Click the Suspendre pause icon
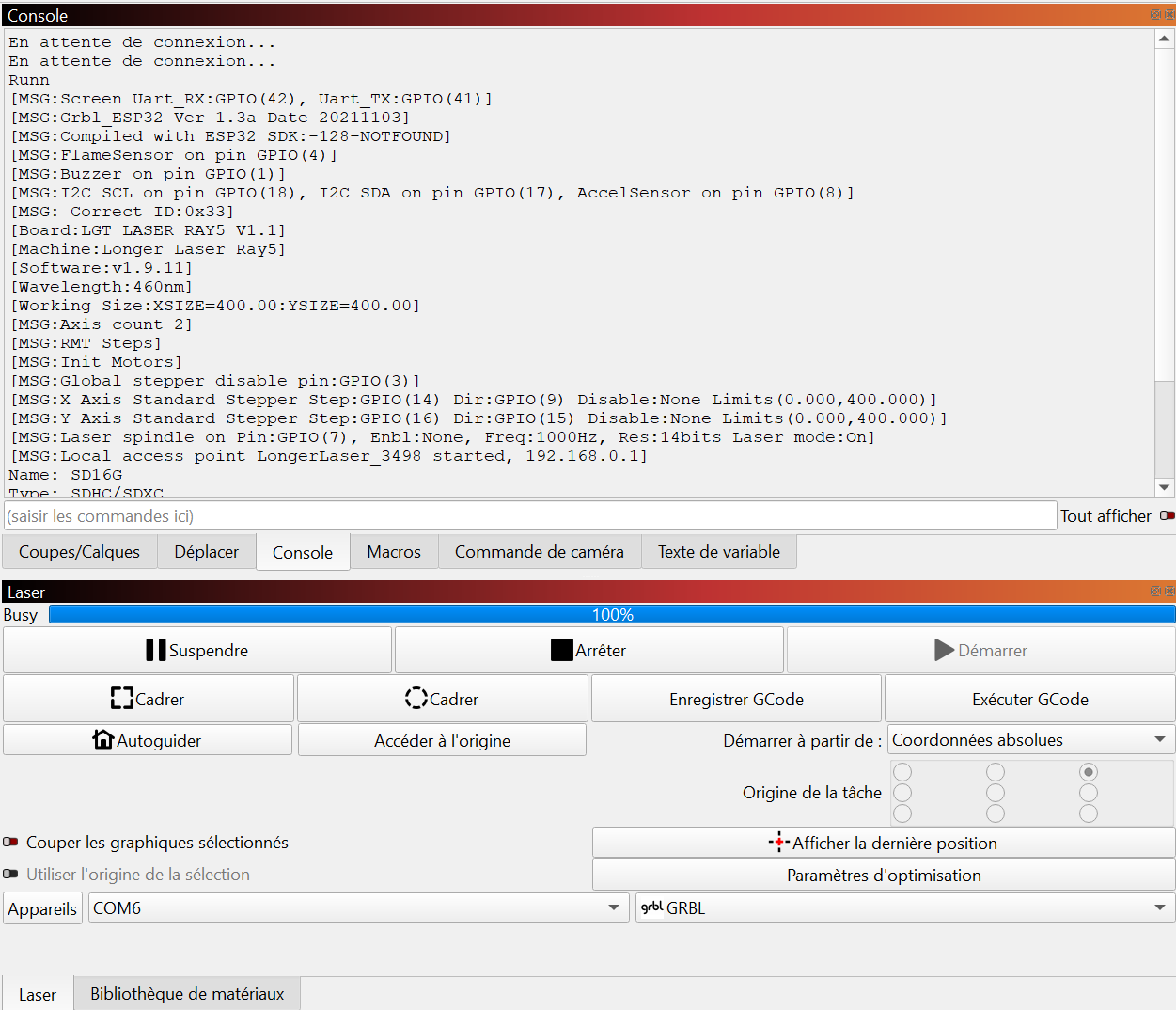The width and height of the screenshot is (1176, 1010). tap(156, 650)
